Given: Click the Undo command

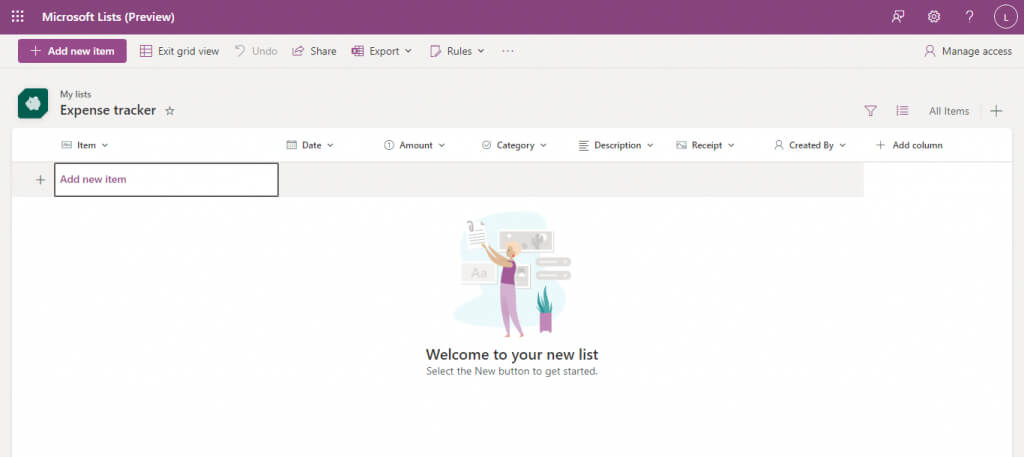Looking at the screenshot, I should pyautogui.click(x=256, y=51).
